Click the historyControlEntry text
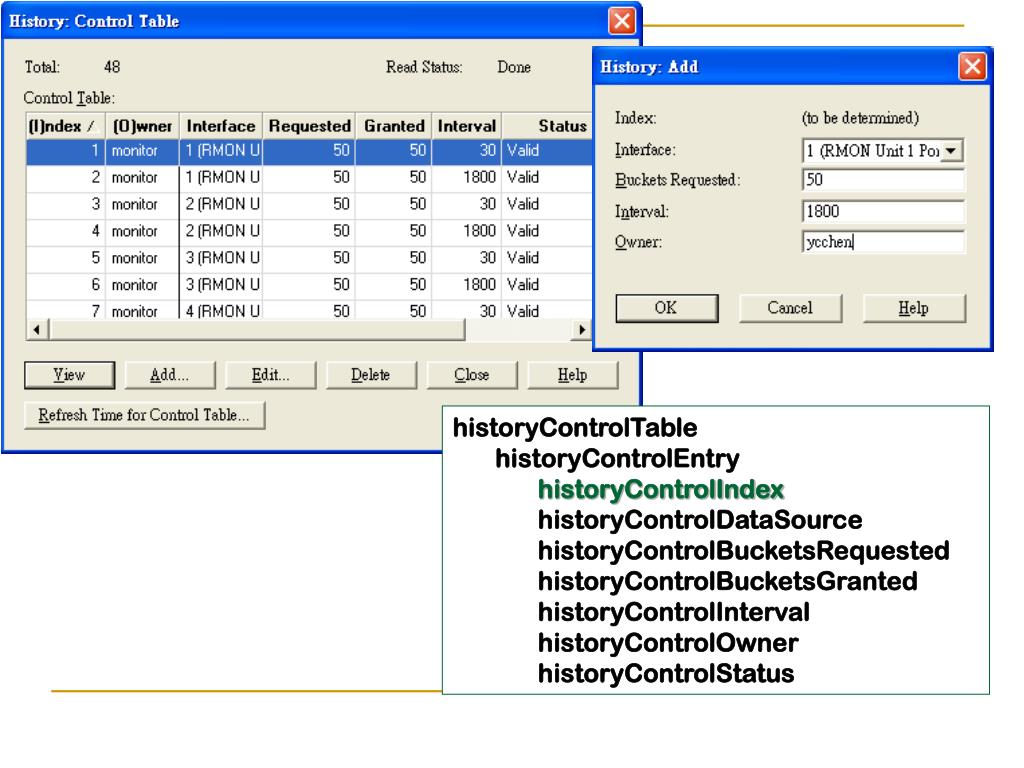The width and height of the screenshot is (1024, 768). [617, 459]
